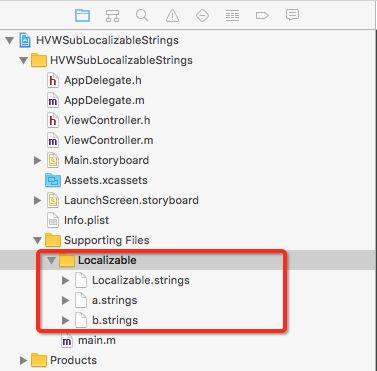Open the Breakpoint navigator icon
The height and width of the screenshot is (371, 377).
pyautogui.click(x=262, y=15)
